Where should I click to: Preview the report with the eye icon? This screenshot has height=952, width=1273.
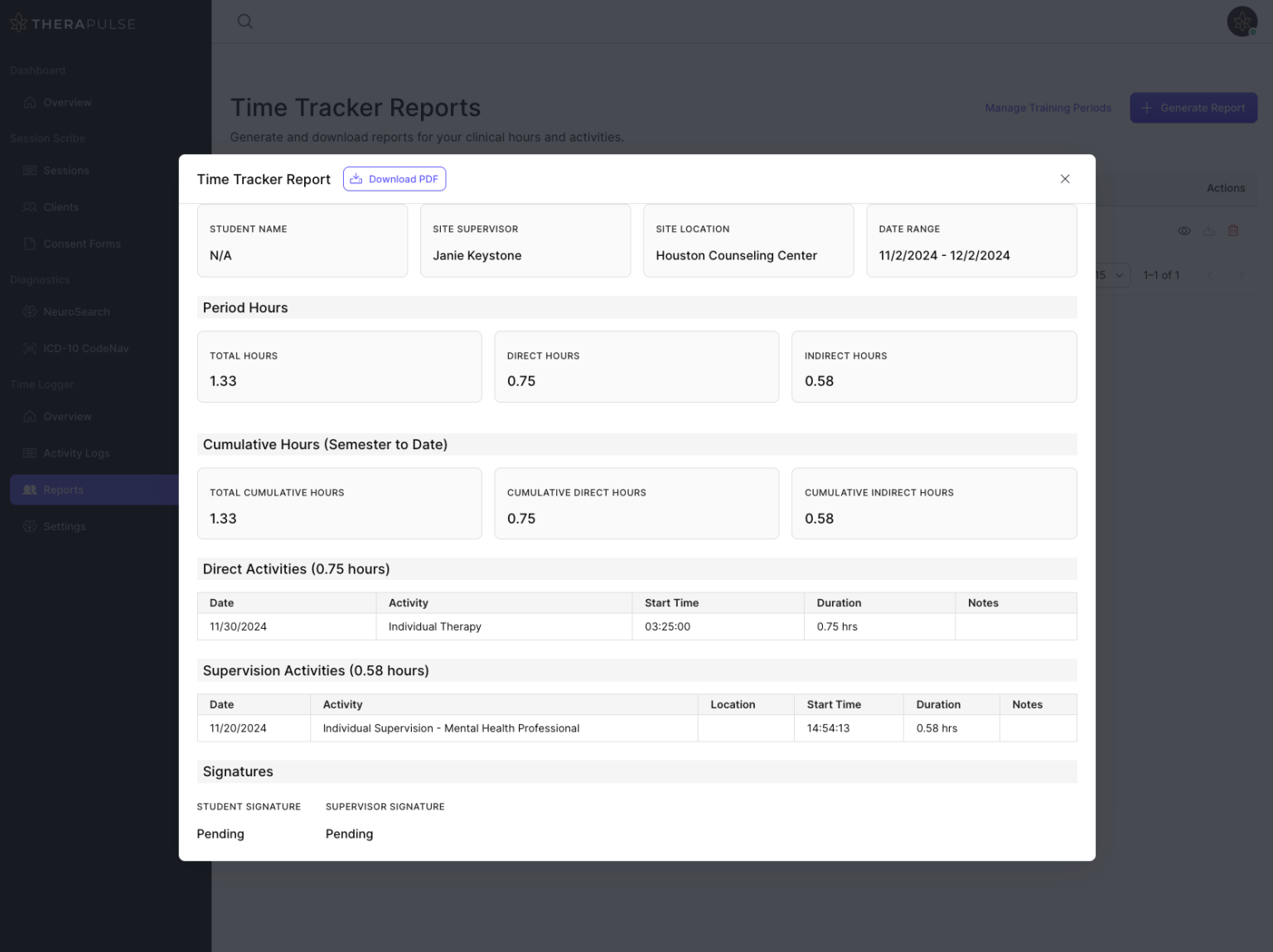[1183, 230]
